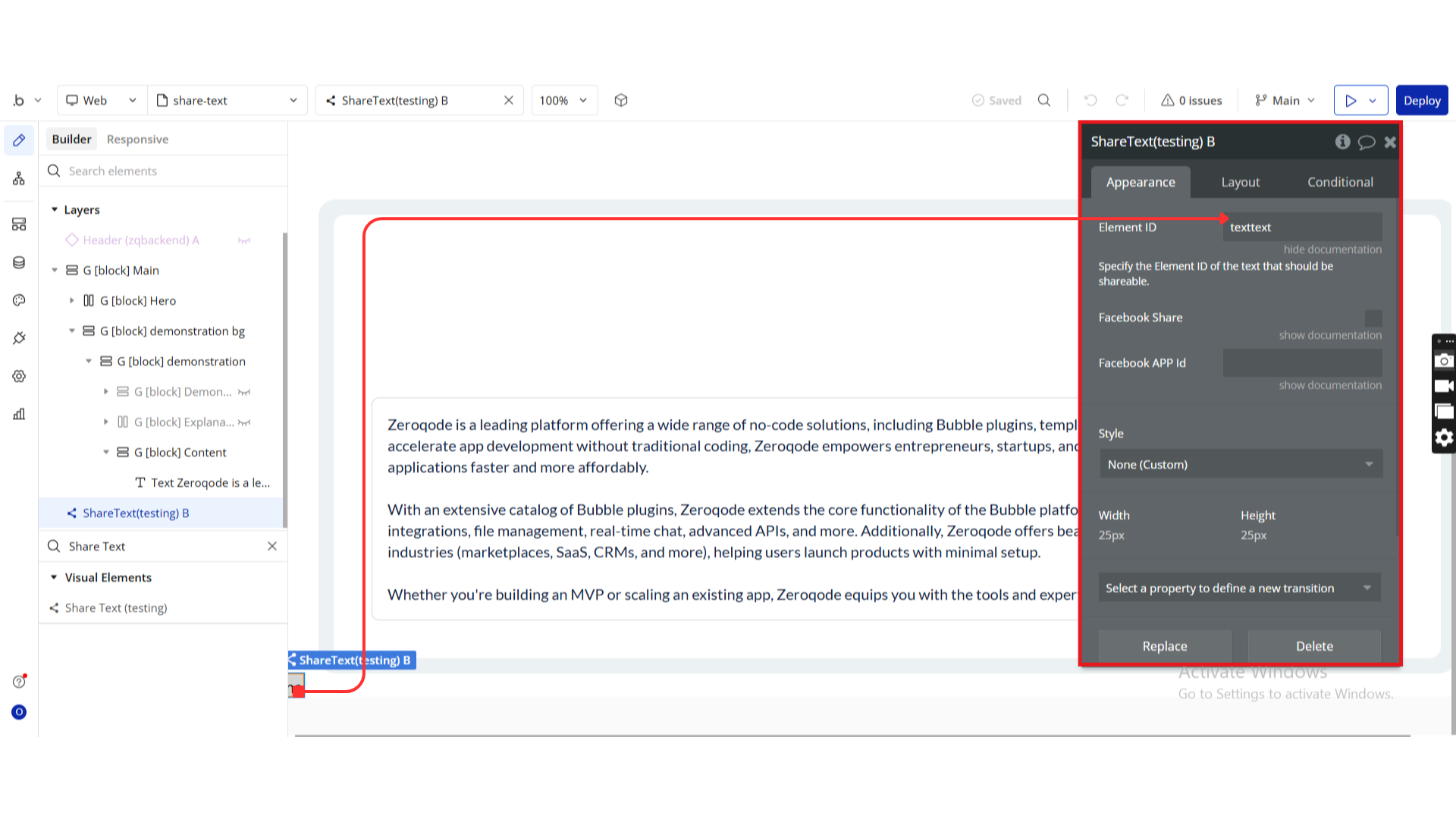Expand the G [block] Hero tree item
Image resolution: width=1456 pixels, height=819 pixels.
click(x=72, y=301)
